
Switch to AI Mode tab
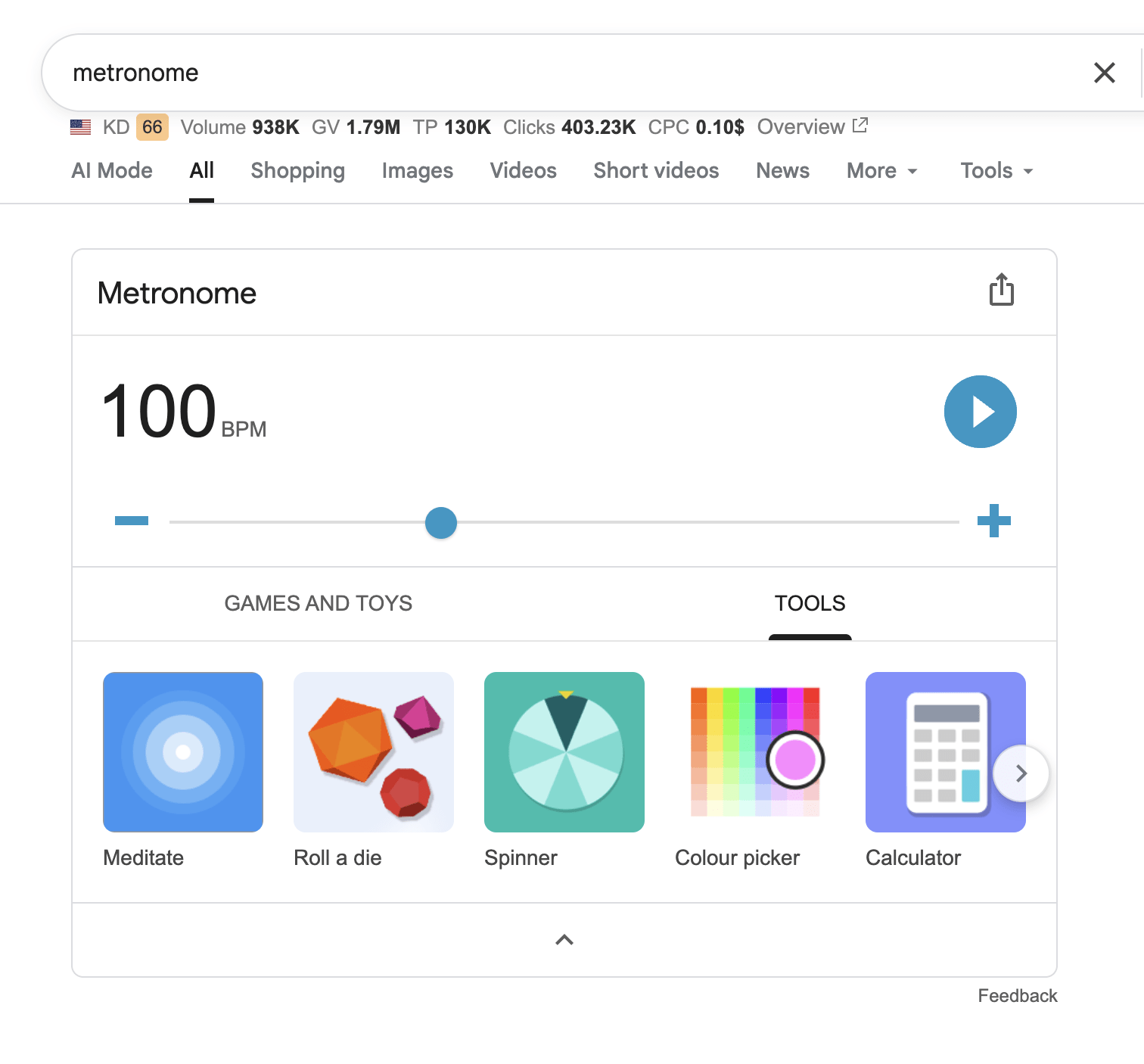click(112, 171)
